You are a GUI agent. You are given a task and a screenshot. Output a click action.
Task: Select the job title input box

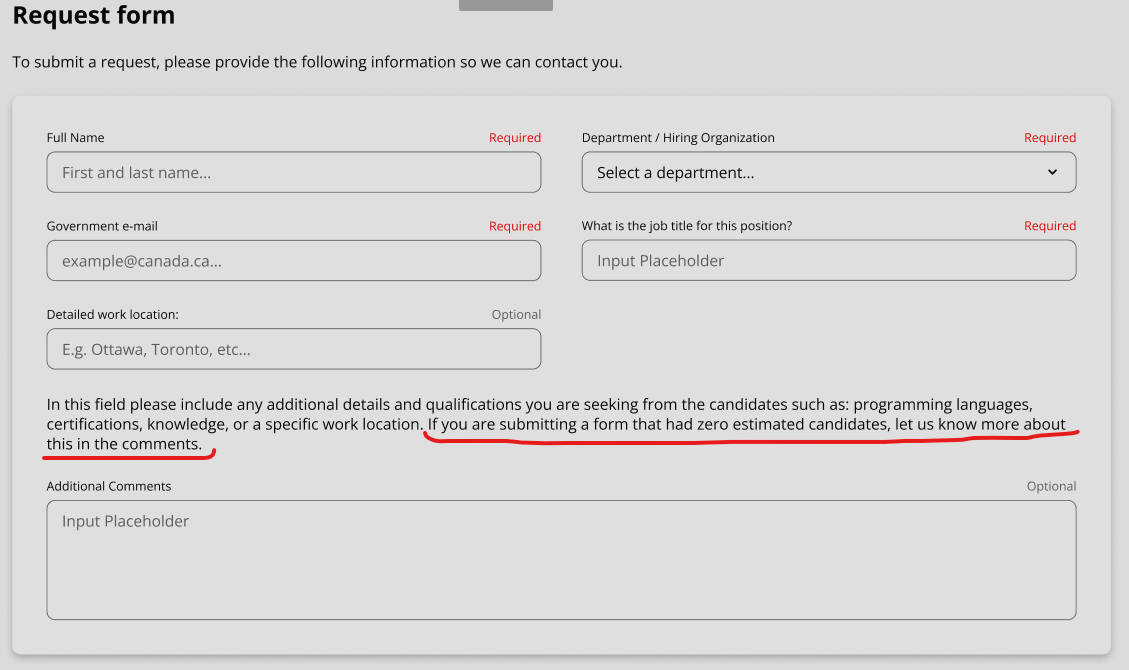click(x=828, y=260)
